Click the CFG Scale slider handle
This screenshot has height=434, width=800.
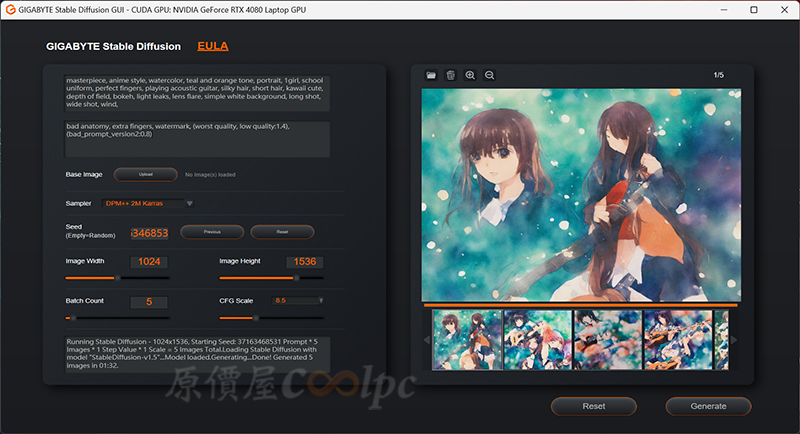tap(256, 318)
